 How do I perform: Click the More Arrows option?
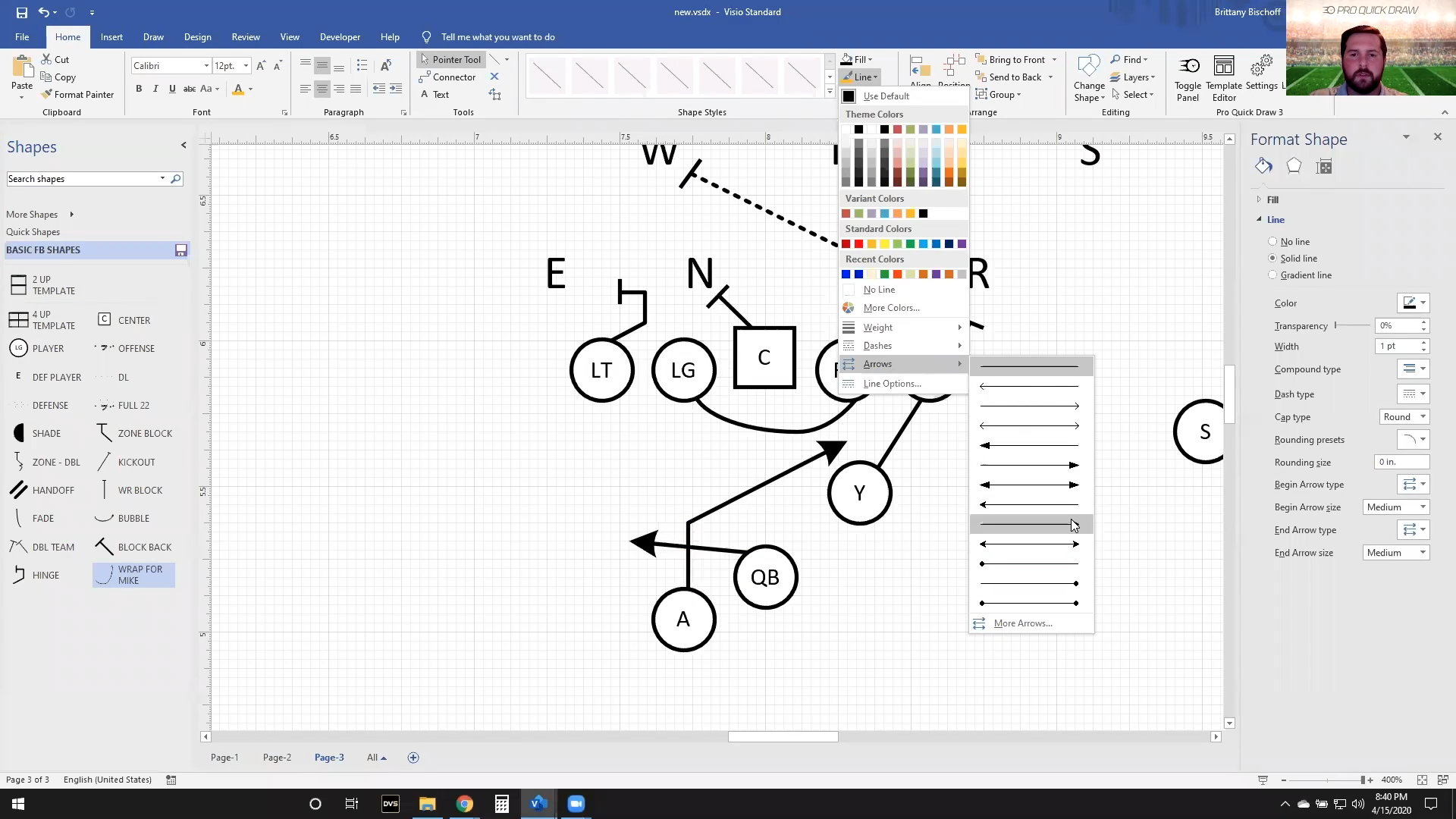coord(1022,622)
